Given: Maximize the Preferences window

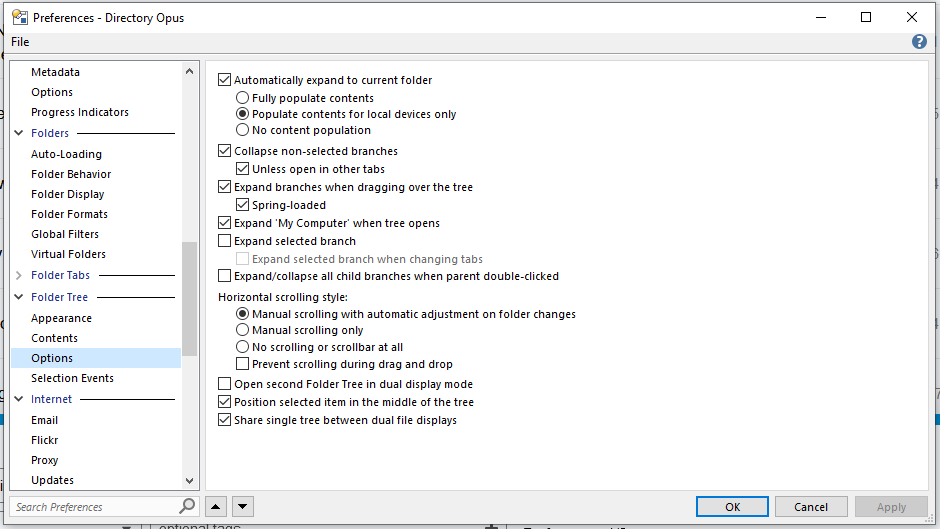Looking at the screenshot, I should pos(866,17).
